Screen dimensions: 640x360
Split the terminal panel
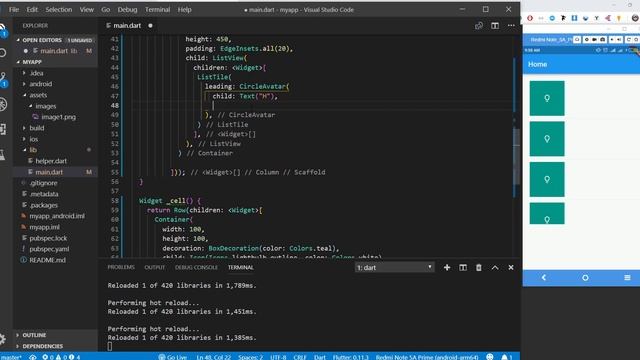point(463,268)
